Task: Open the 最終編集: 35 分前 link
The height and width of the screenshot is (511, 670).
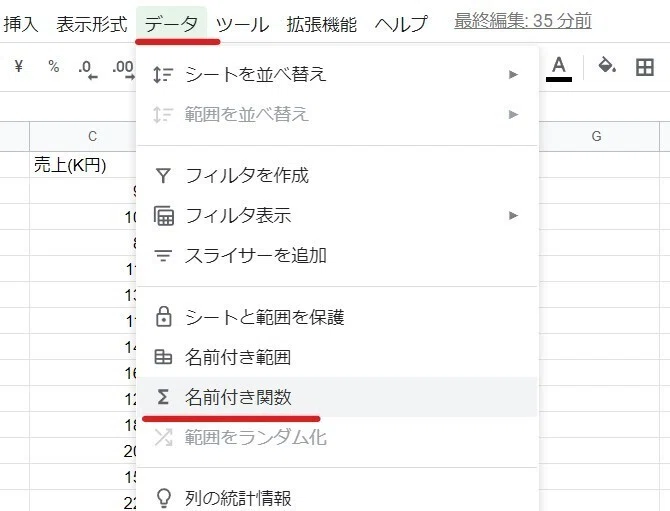Action: (x=523, y=21)
